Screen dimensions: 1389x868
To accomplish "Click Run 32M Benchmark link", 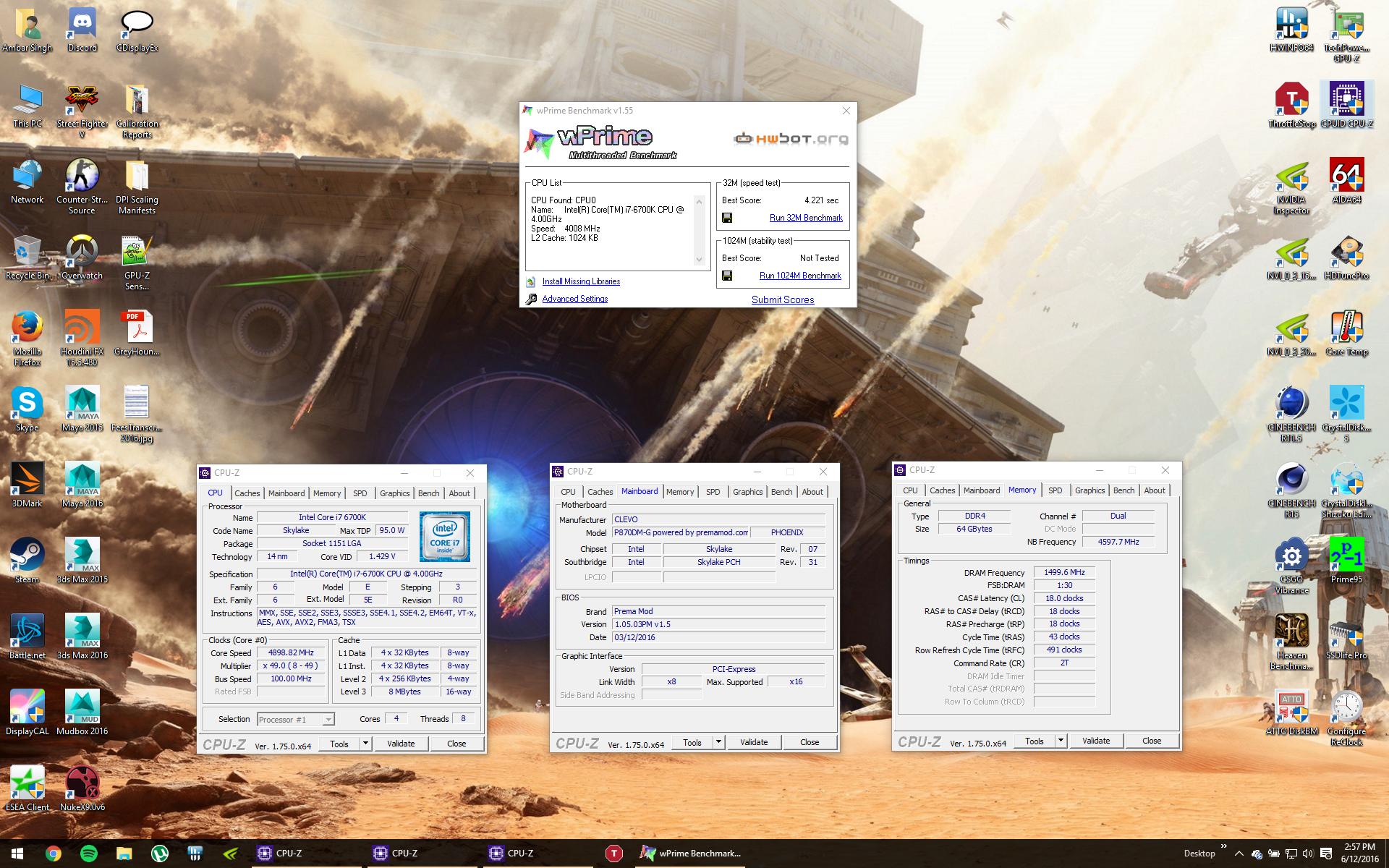I will click(806, 218).
